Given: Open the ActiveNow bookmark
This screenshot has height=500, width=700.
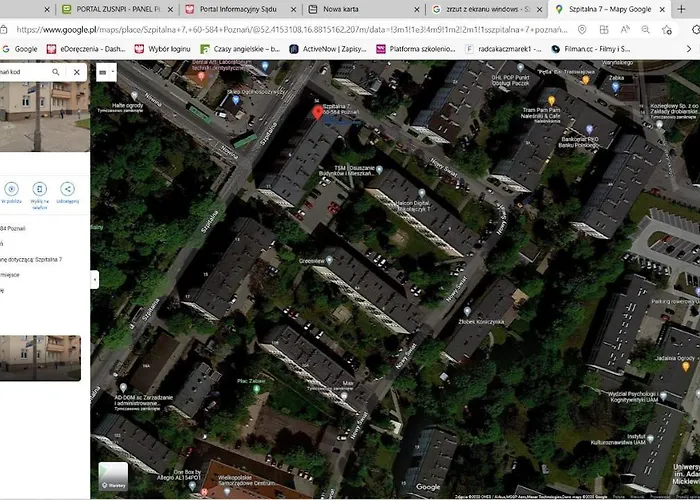Looking at the screenshot, I should tap(326, 48).
